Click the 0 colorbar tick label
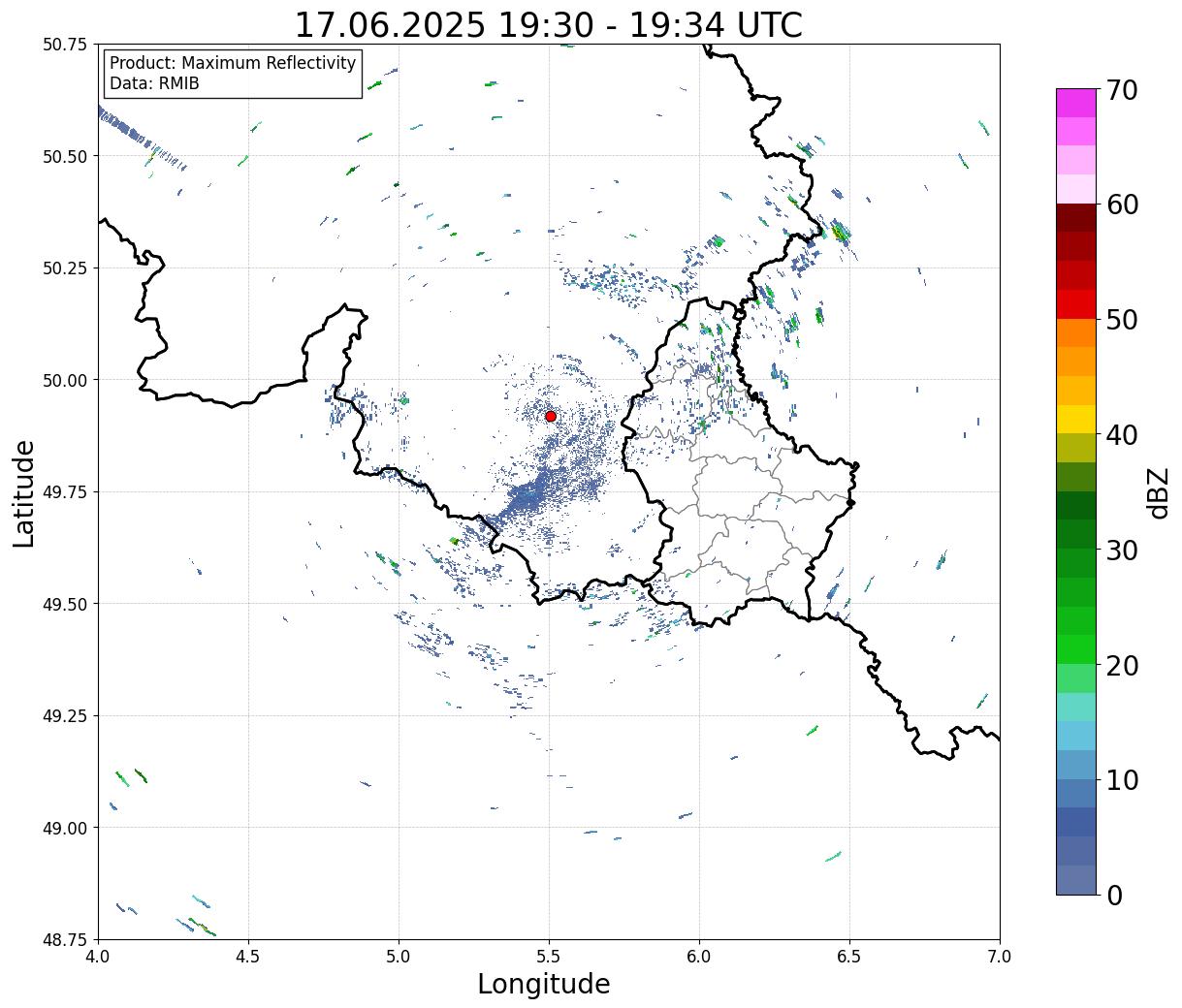Image resolution: width=1182 pixels, height=1008 pixels. [x=1114, y=896]
